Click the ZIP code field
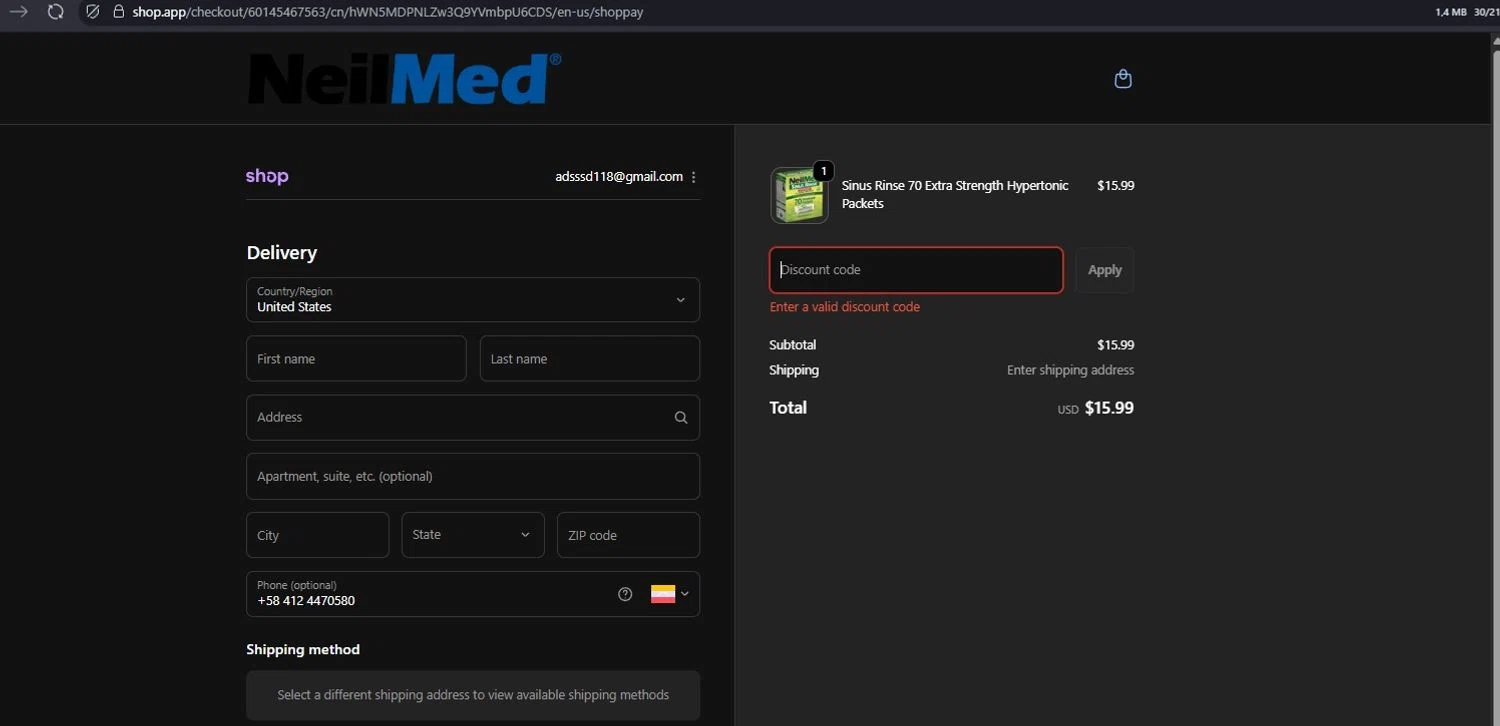1500x726 pixels. pyautogui.click(x=628, y=535)
